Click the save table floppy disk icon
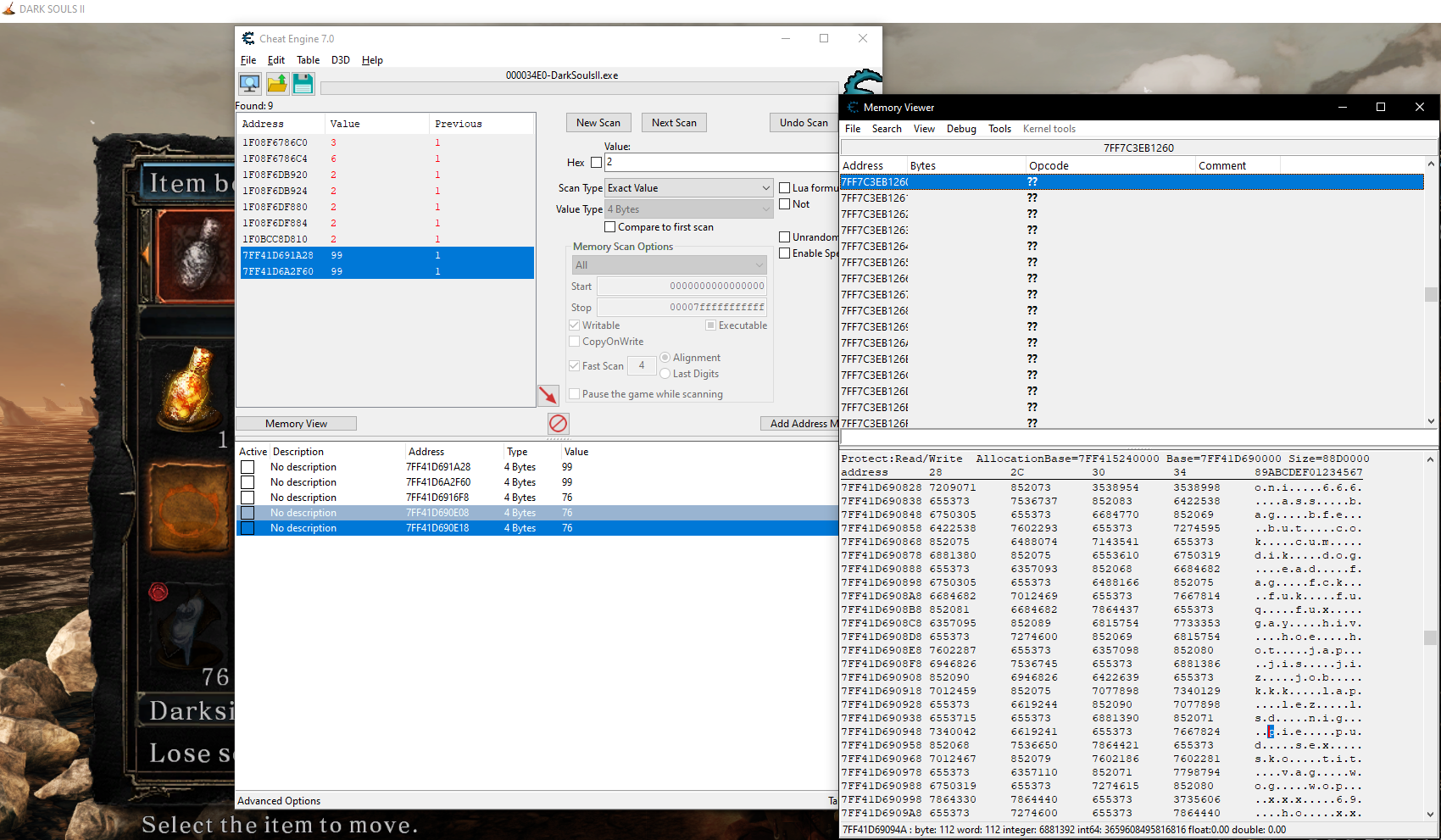This screenshot has height=840, width=1441. pos(303,83)
